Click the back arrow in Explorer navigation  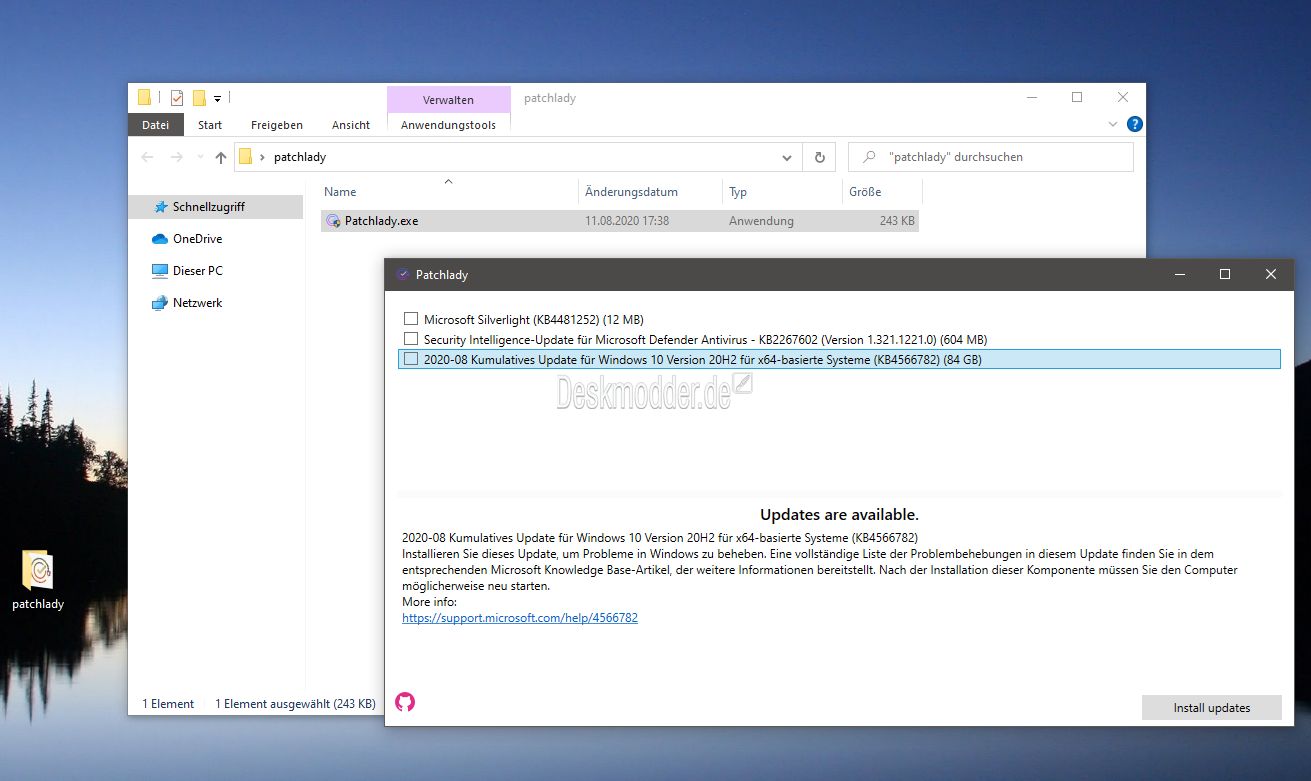click(148, 157)
